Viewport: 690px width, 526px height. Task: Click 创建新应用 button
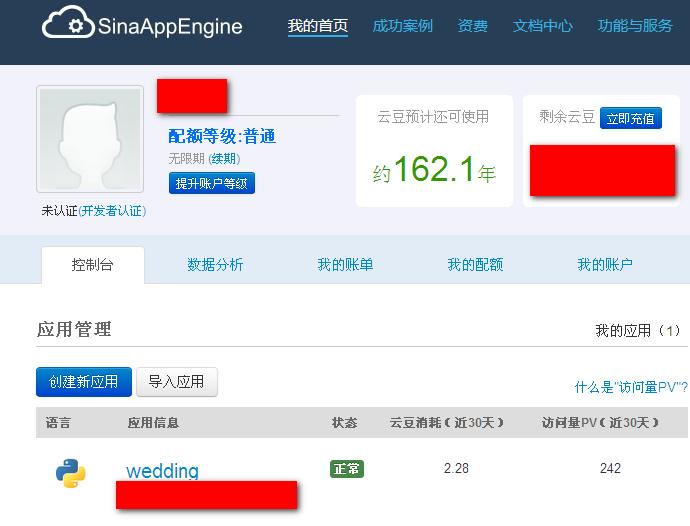[84, 382]
